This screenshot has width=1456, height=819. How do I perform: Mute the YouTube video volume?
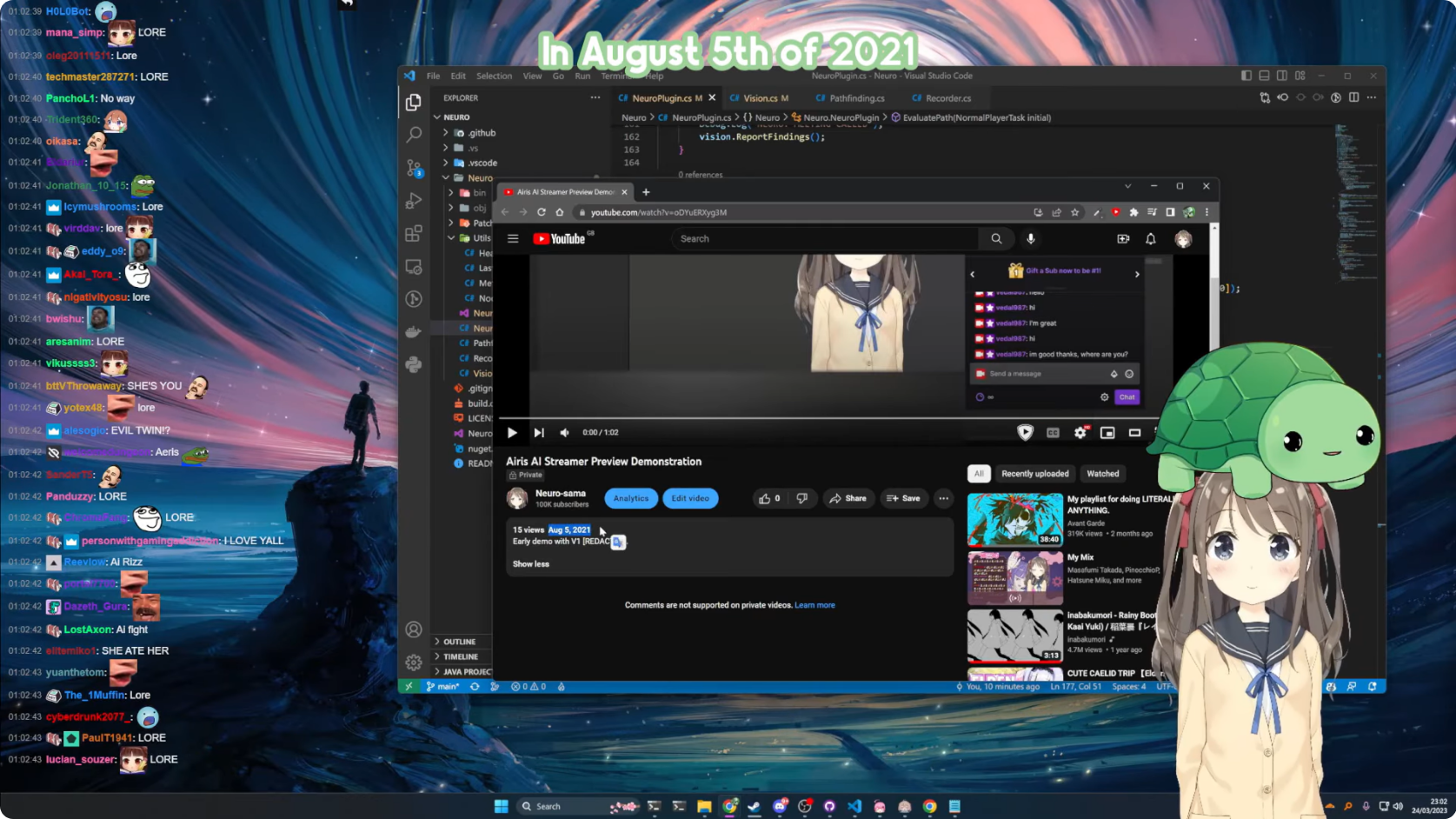pyautogui.click(x=565, y=433)
